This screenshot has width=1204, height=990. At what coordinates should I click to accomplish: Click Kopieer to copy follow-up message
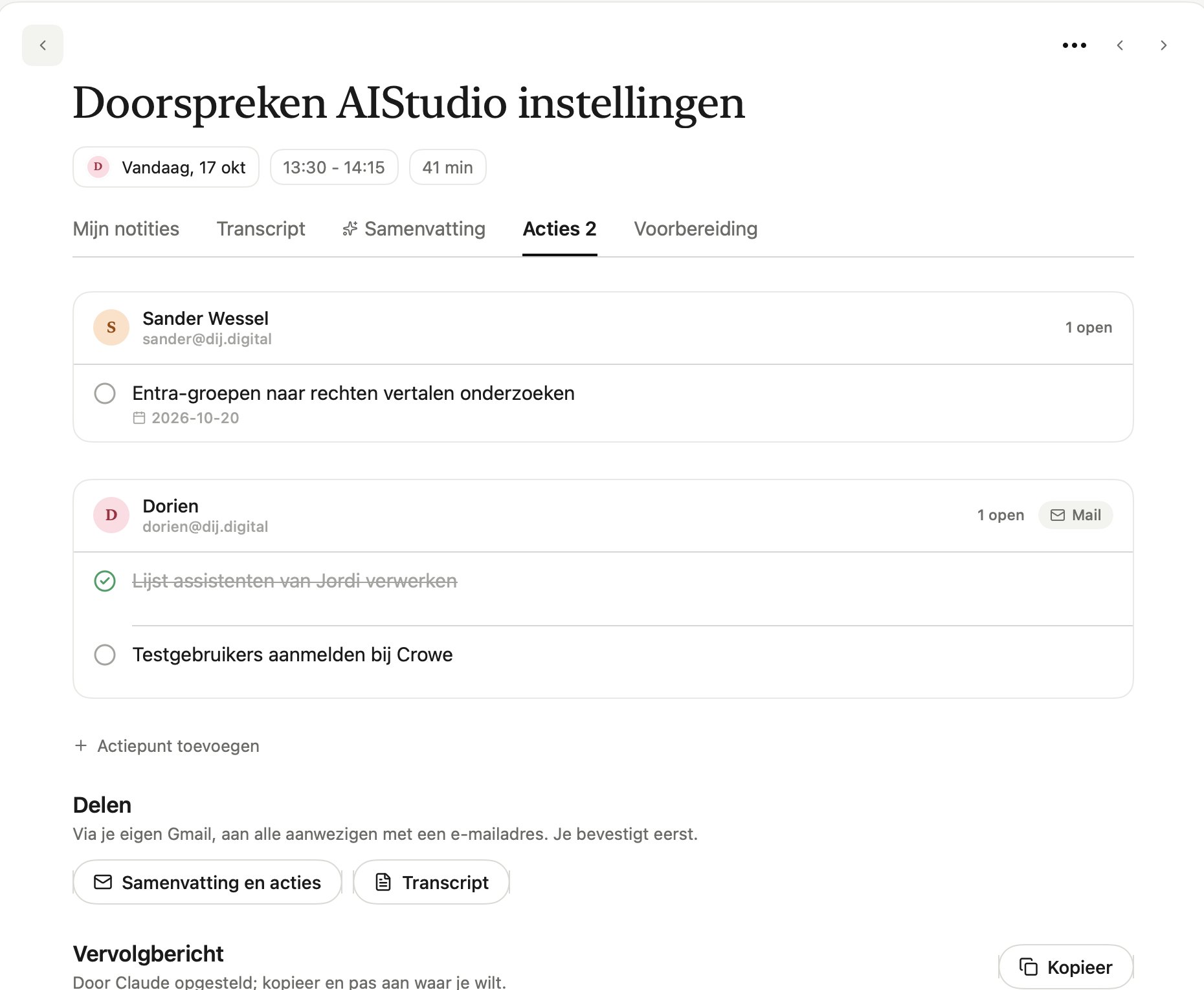pos(1066,967)
